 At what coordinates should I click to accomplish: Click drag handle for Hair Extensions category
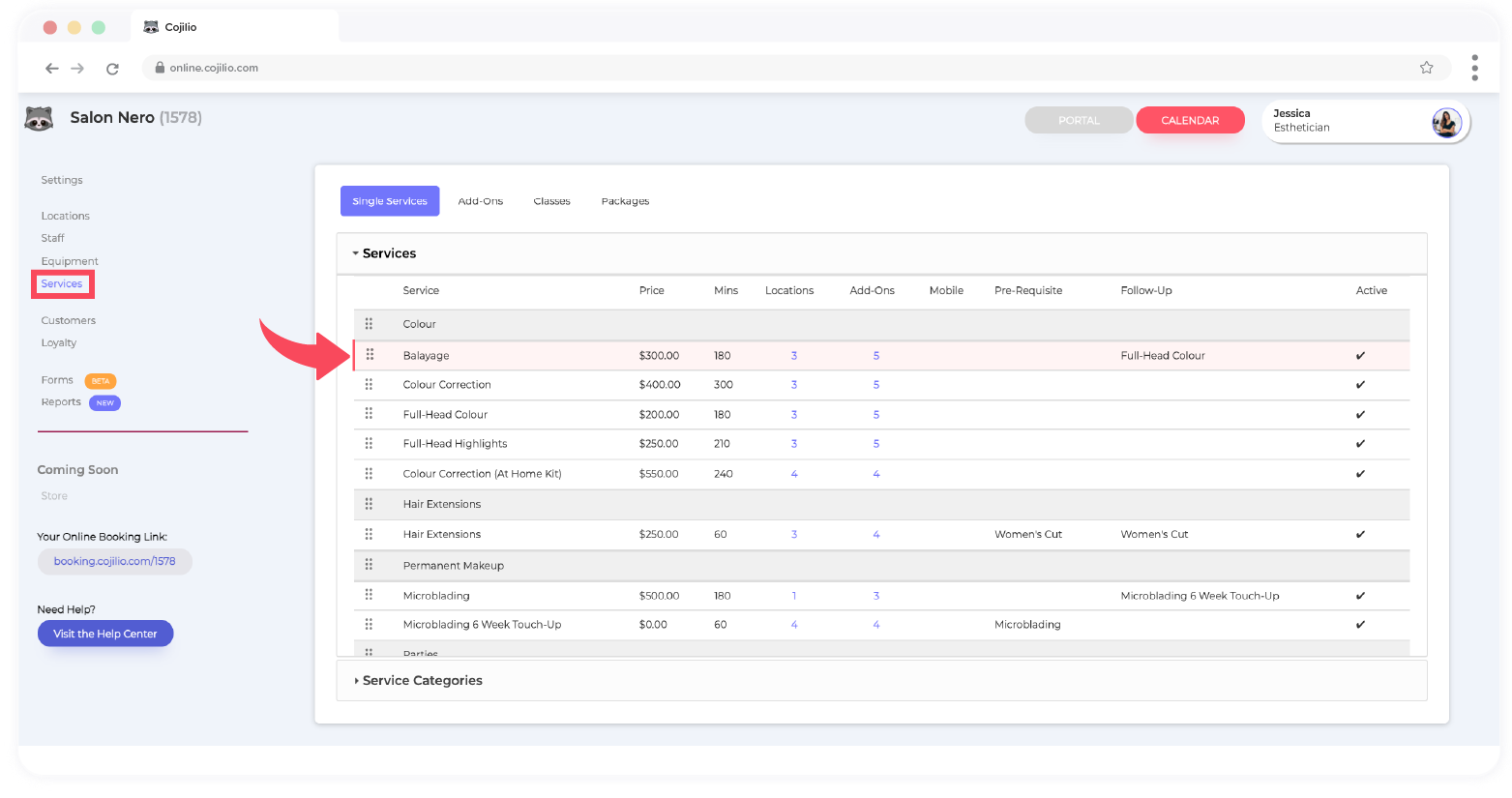369,504
